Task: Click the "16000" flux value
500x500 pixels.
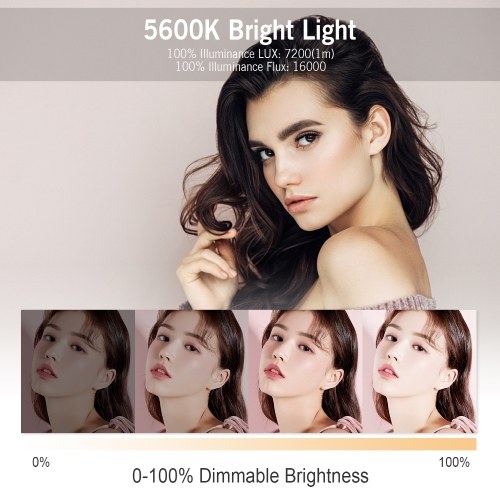Action: point(309,67)
